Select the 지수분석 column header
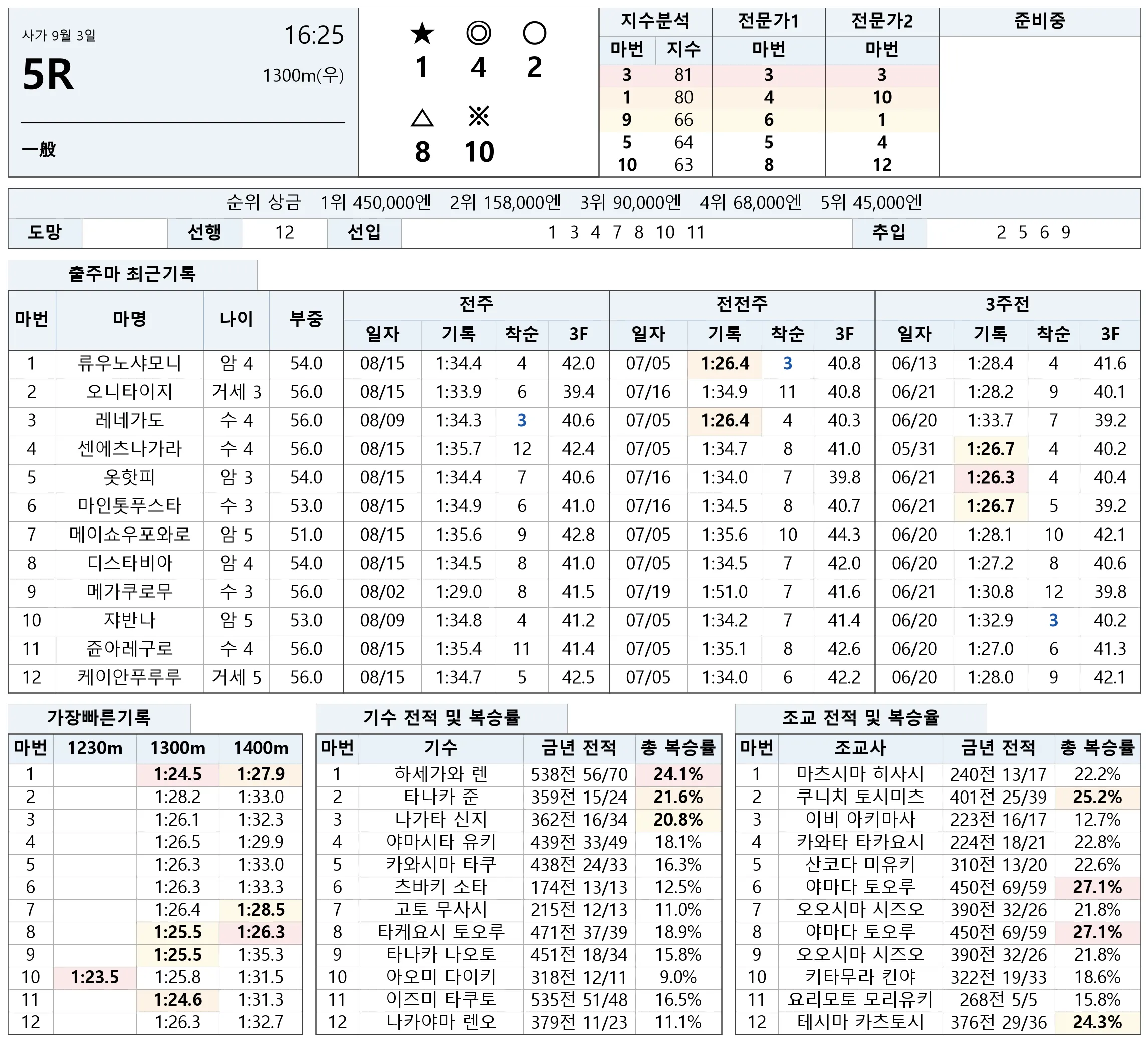This screenshot has height=1057, width=1148. [x=655, y=22]
